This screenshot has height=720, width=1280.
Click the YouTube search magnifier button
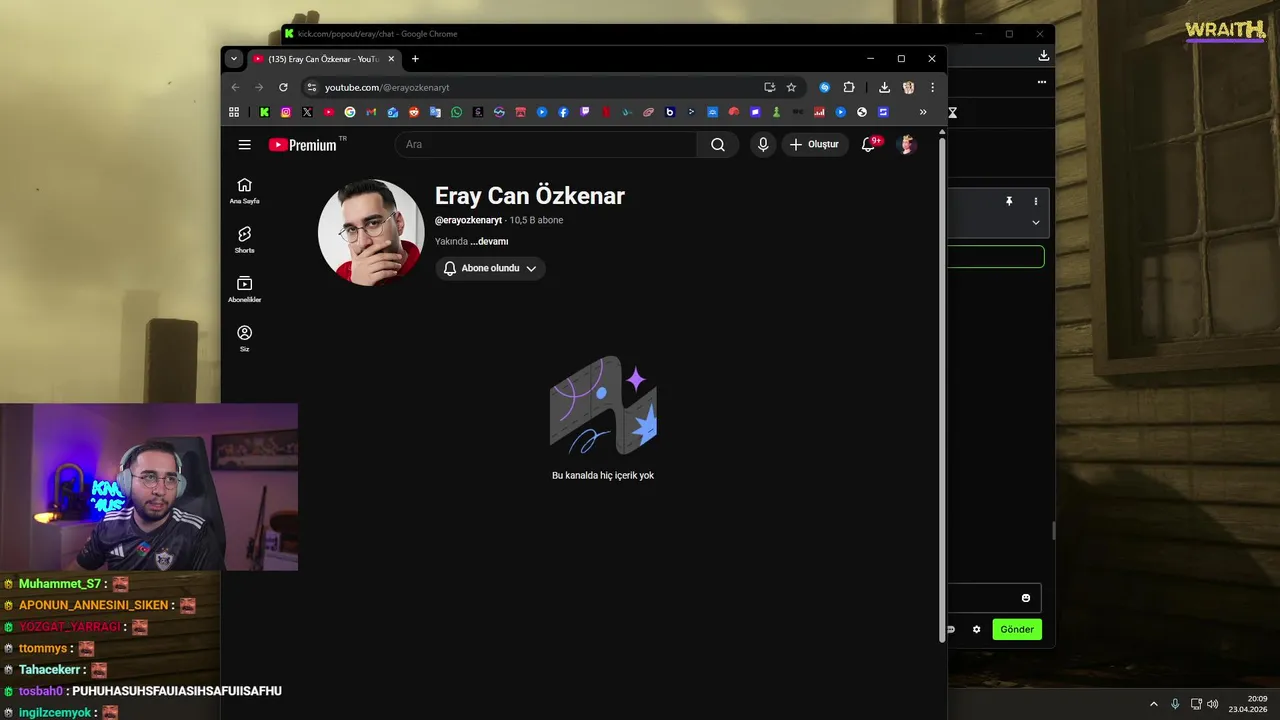coord(718,145)
